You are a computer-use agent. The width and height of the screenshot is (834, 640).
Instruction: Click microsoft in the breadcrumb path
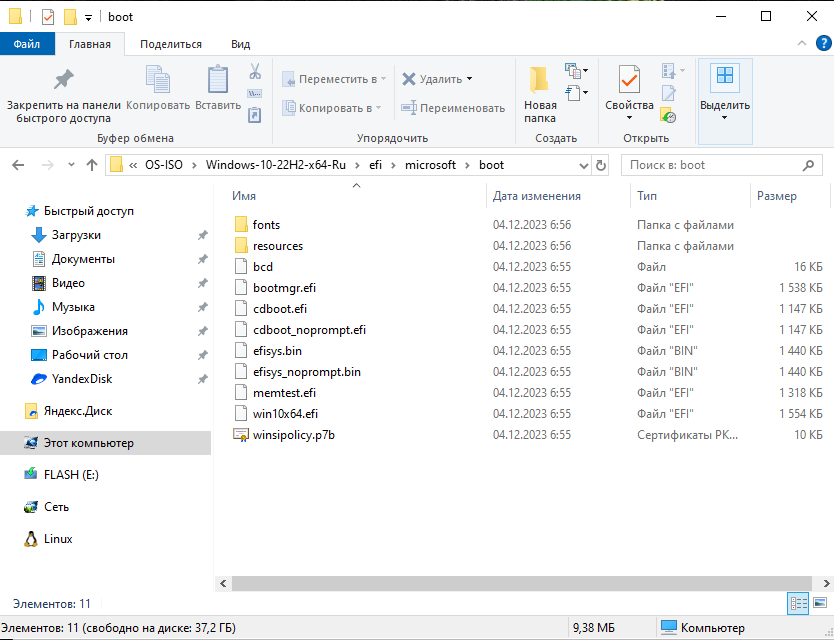pos(430,165)
